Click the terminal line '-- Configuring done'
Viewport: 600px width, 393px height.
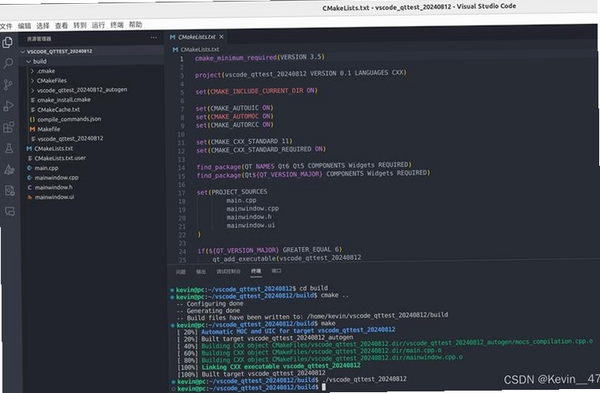point(210,304)
